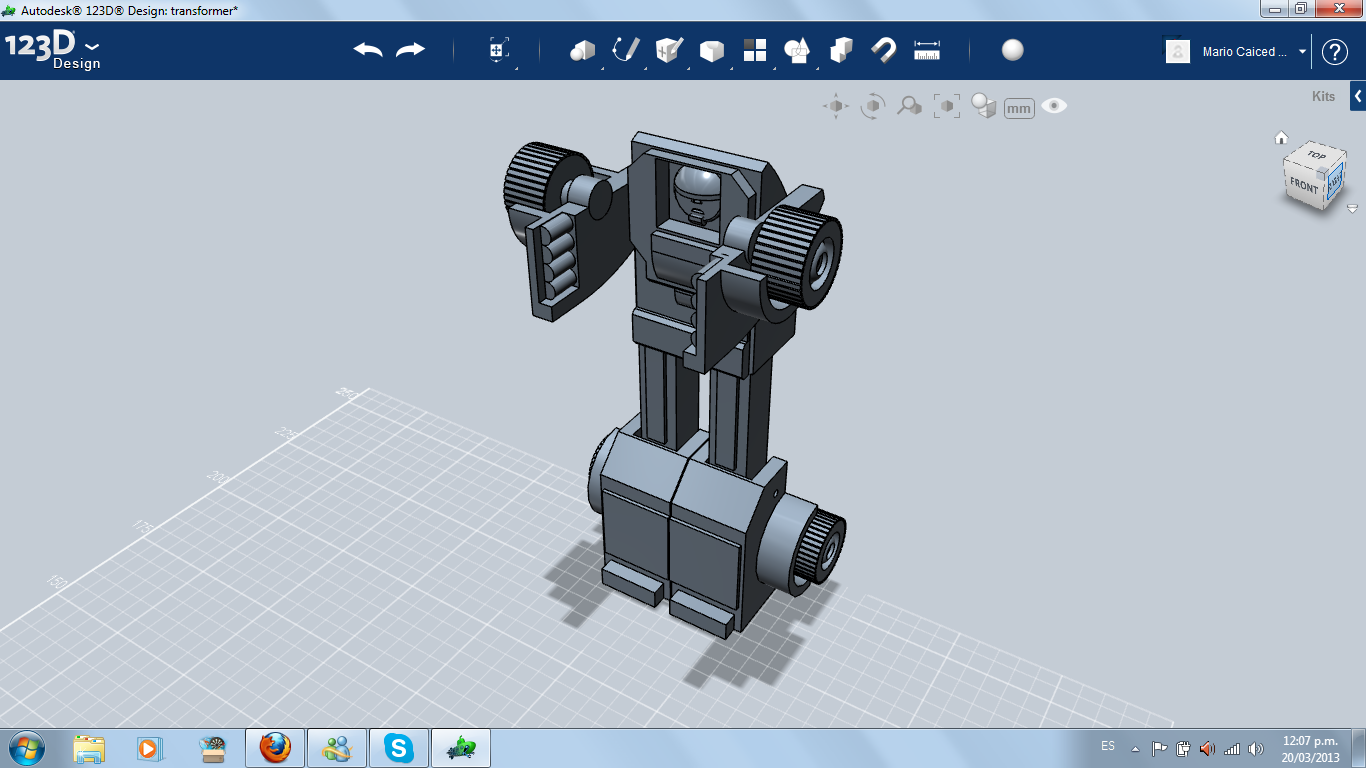The height and width of the screenshot is (768, 1366).
Task: Open the display style options
Action: tap(984, 106)
